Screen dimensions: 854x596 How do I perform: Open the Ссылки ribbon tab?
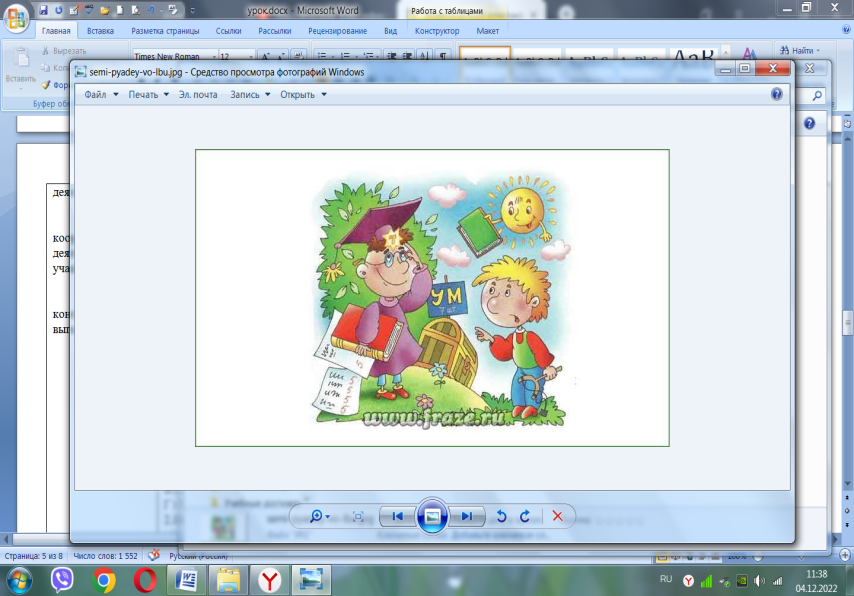[228, 31]
